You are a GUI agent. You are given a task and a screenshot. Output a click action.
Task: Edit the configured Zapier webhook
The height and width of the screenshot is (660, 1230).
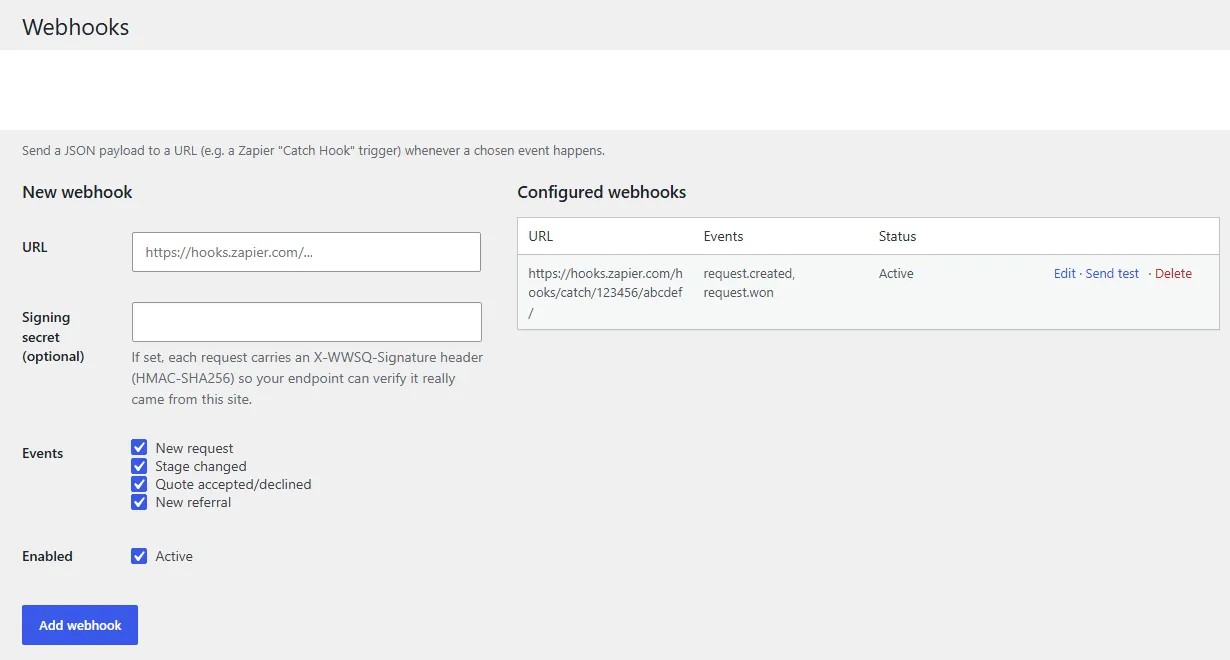(1065, 273)
